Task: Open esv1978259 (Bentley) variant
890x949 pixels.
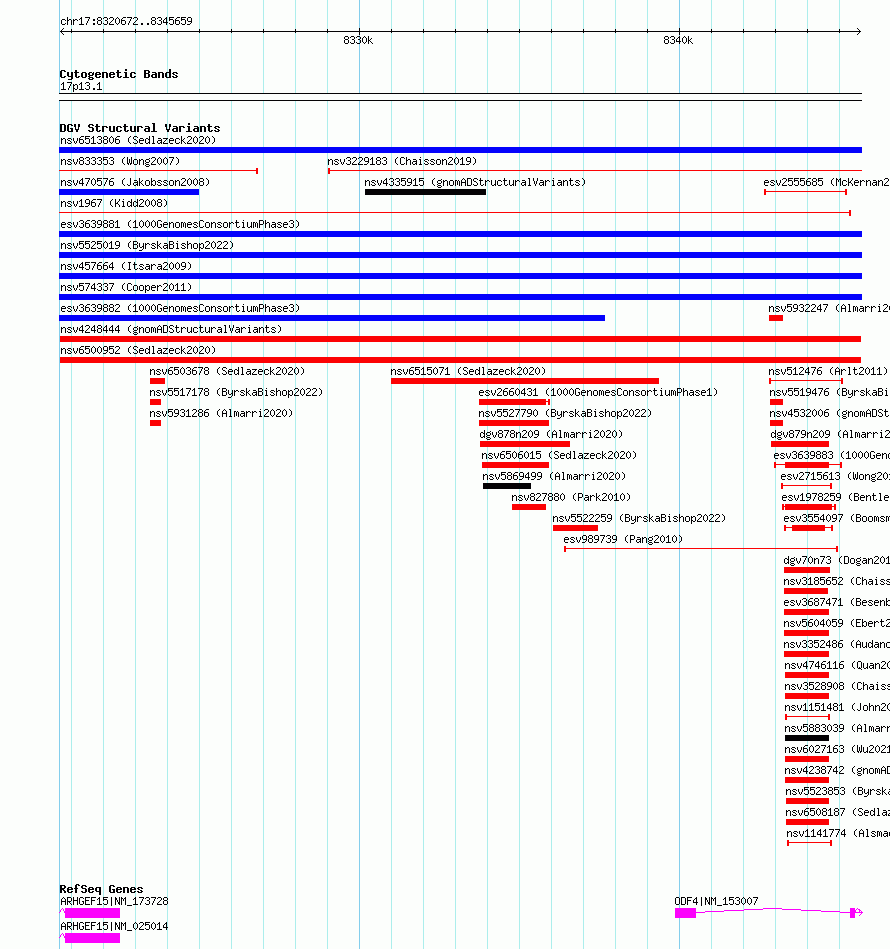Action: [x=836, y=497]
